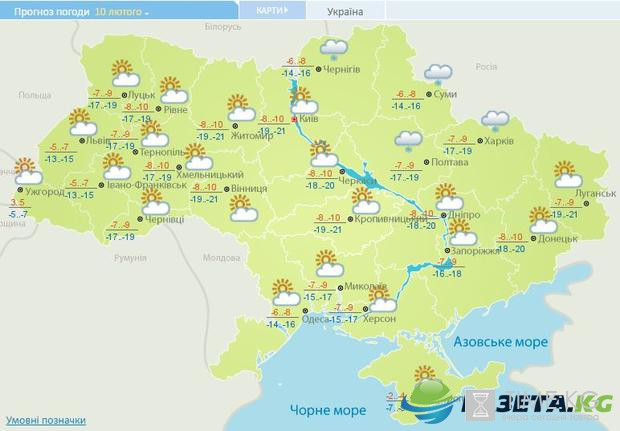This screenshot has width=620, height=431.
Task: Click the sun-cloud icon above Миколаїв
Action: [330, 263]
